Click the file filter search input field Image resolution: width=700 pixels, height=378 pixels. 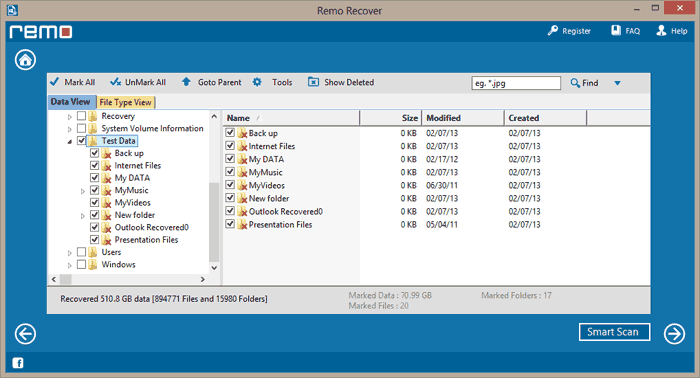[x=516, y=83]
